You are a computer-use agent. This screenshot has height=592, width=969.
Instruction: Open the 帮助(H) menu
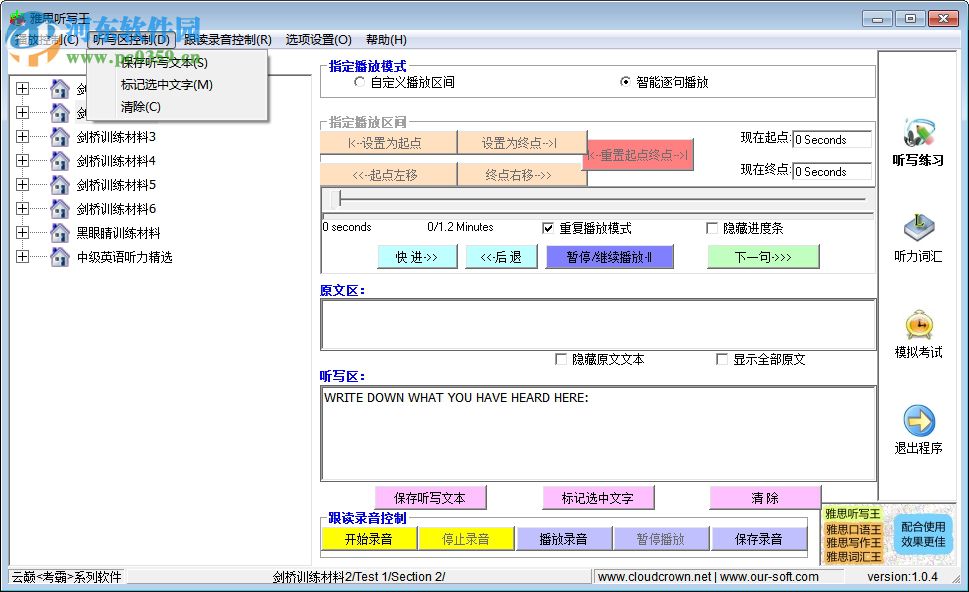point(386,40)
